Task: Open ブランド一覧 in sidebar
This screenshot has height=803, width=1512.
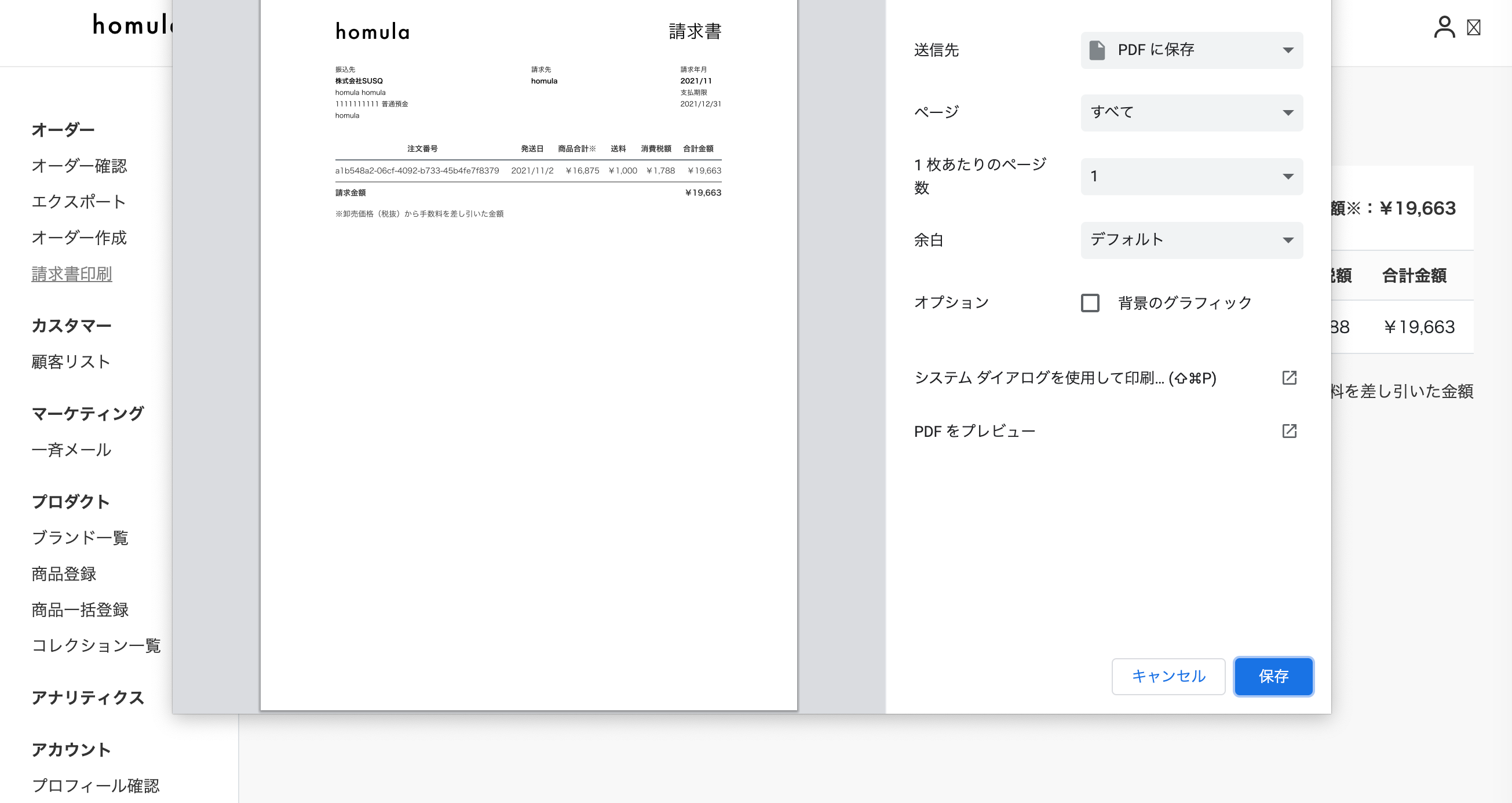Action: 80,538
